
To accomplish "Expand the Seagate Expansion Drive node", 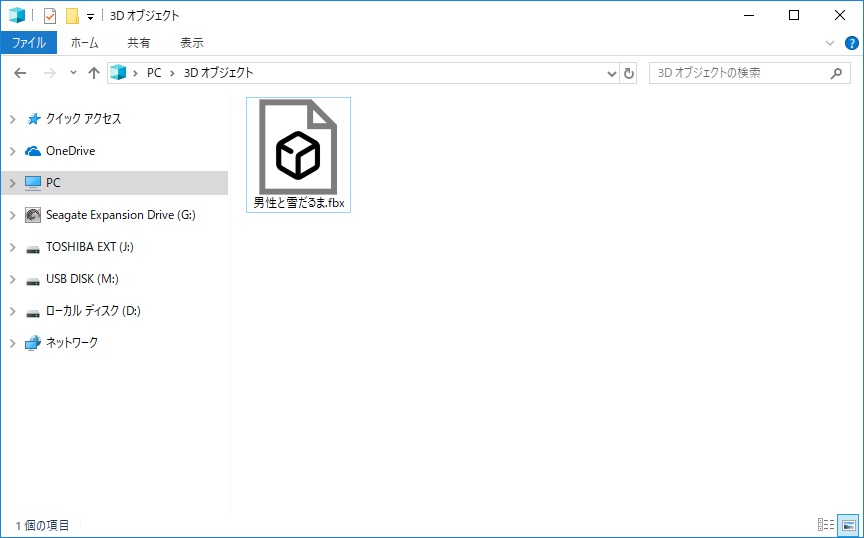I will (13, 215).
